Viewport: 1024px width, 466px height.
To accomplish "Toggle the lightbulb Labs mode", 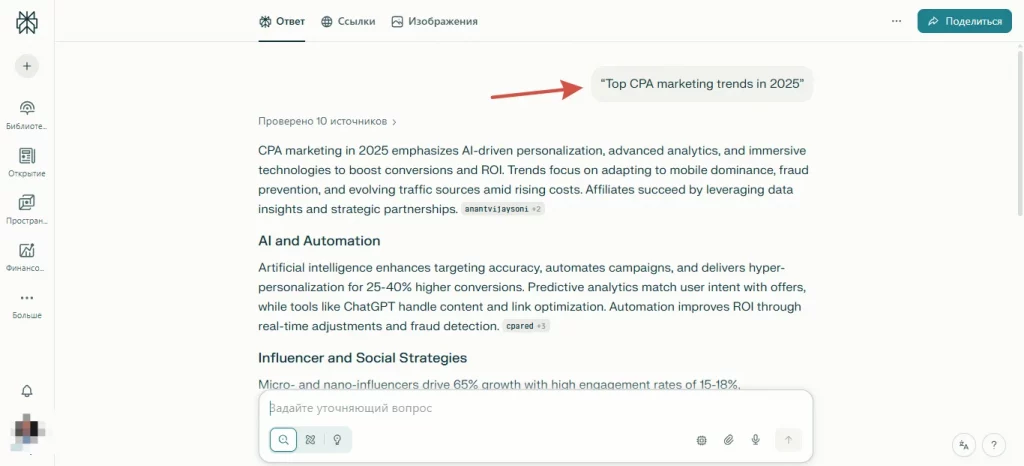I will tap(337, 439).
